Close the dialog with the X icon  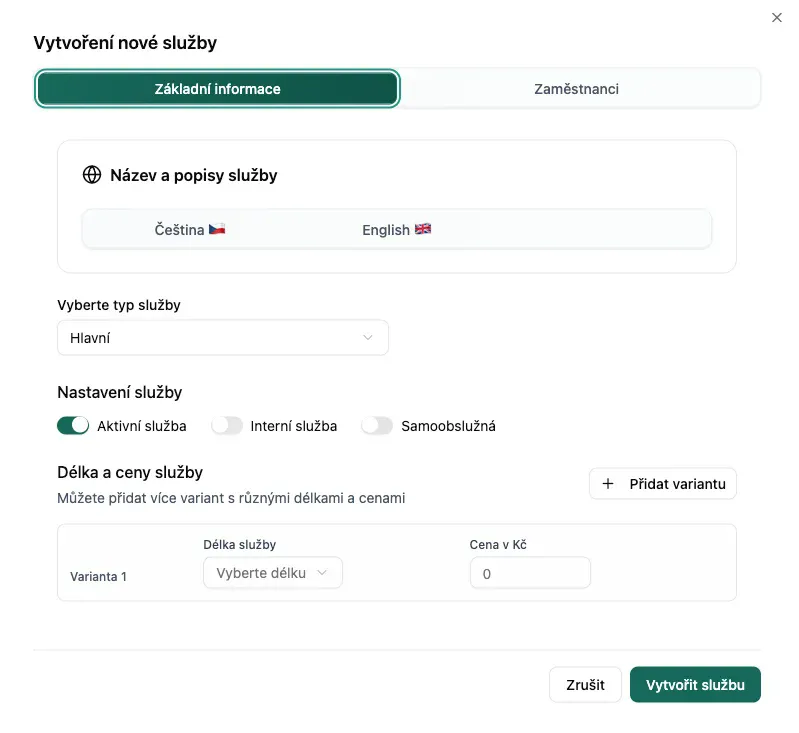[x=777, y=17]
